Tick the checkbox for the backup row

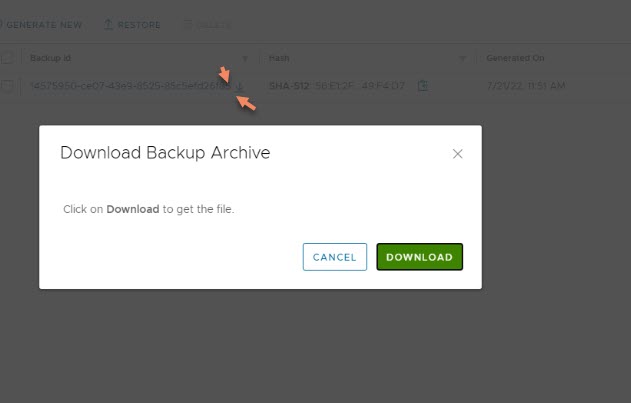pyautogui.click(x=7, y=85)
